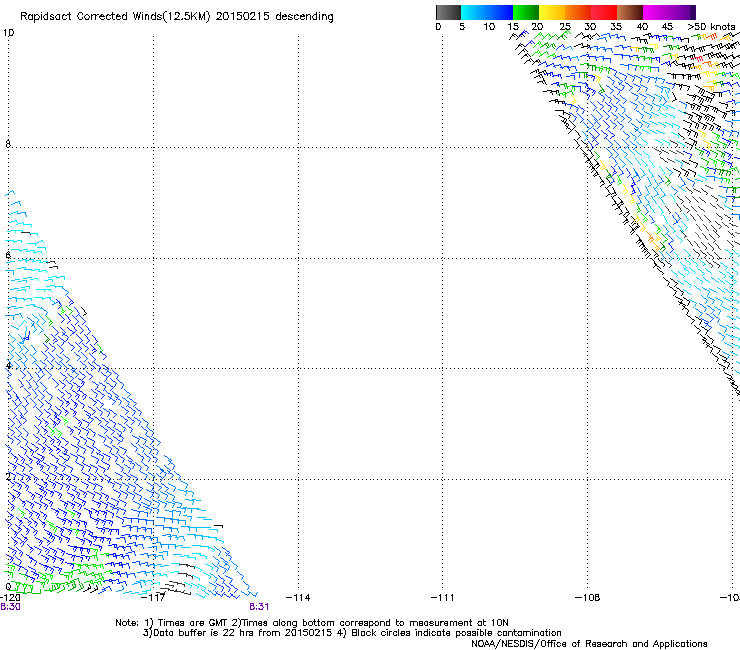Click the latitude axis label '2'
This screenshot has width=740, height=650.
[x=8, y=476]
